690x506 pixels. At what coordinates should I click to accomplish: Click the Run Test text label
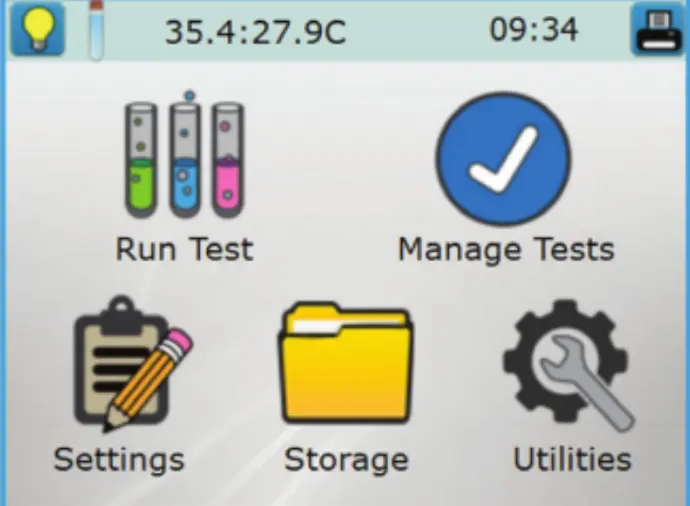pos(184,249)
